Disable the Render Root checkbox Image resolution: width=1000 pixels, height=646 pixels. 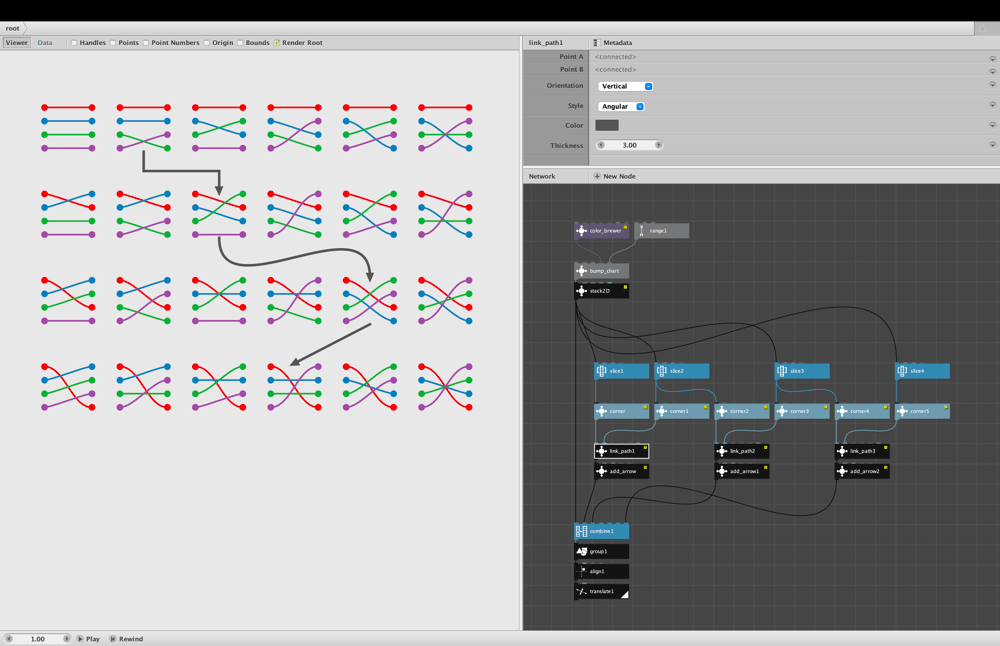[277, 43]
